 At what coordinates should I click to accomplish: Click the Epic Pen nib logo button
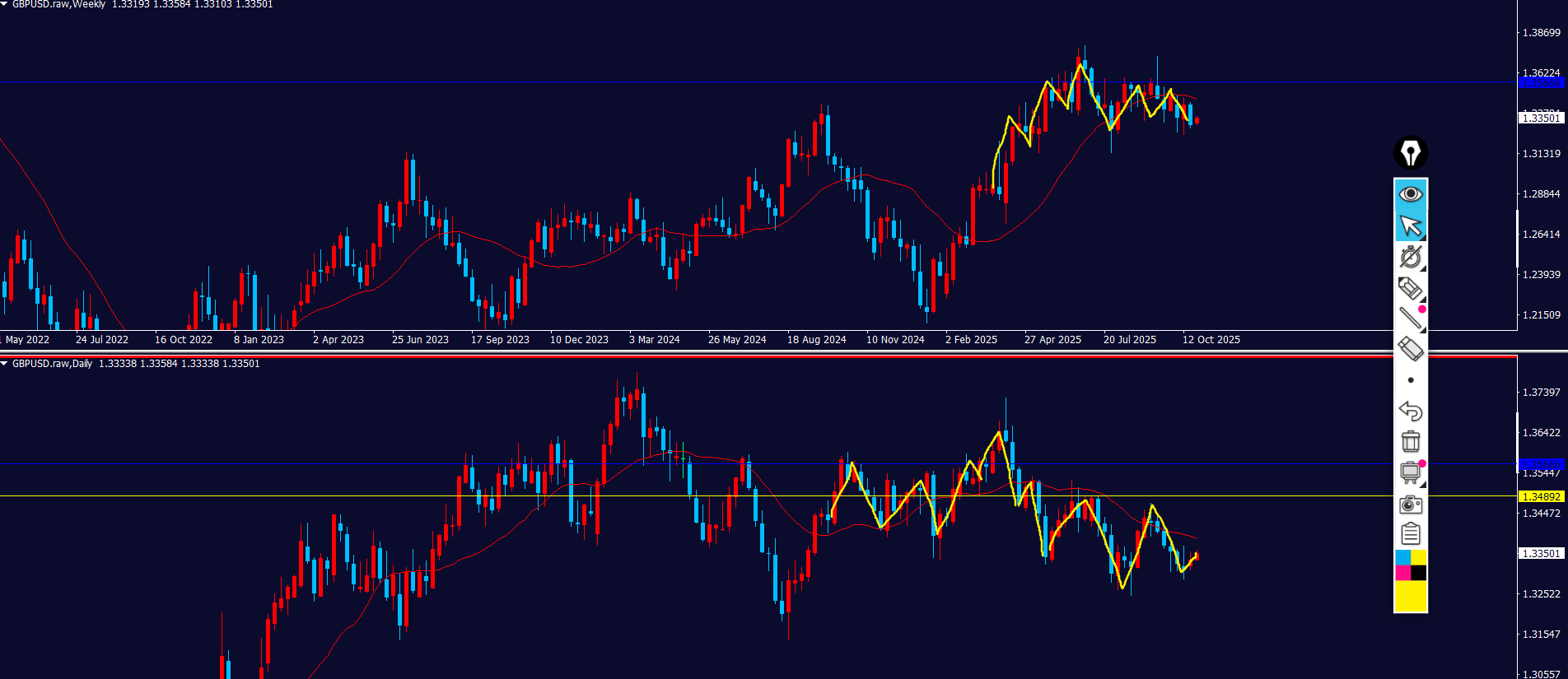1410,153
